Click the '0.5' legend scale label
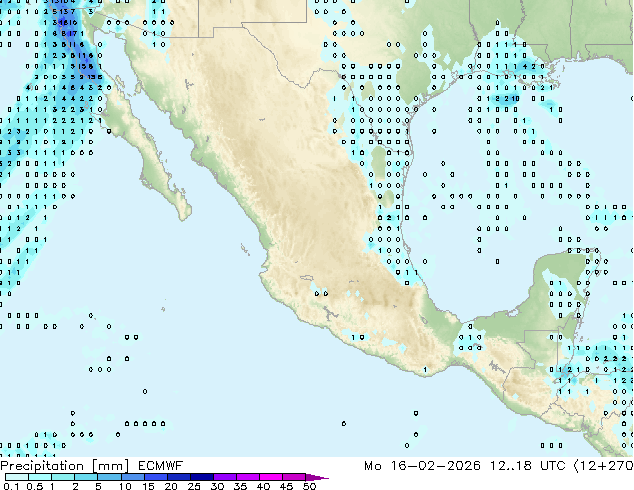This screenshot has width=634, height=490. 35,486
